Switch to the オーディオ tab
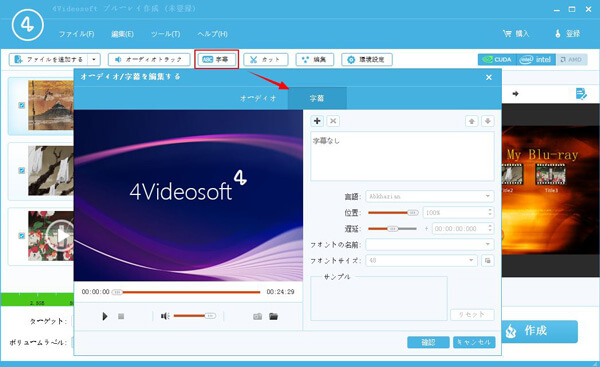 click(x=258, y=98)
